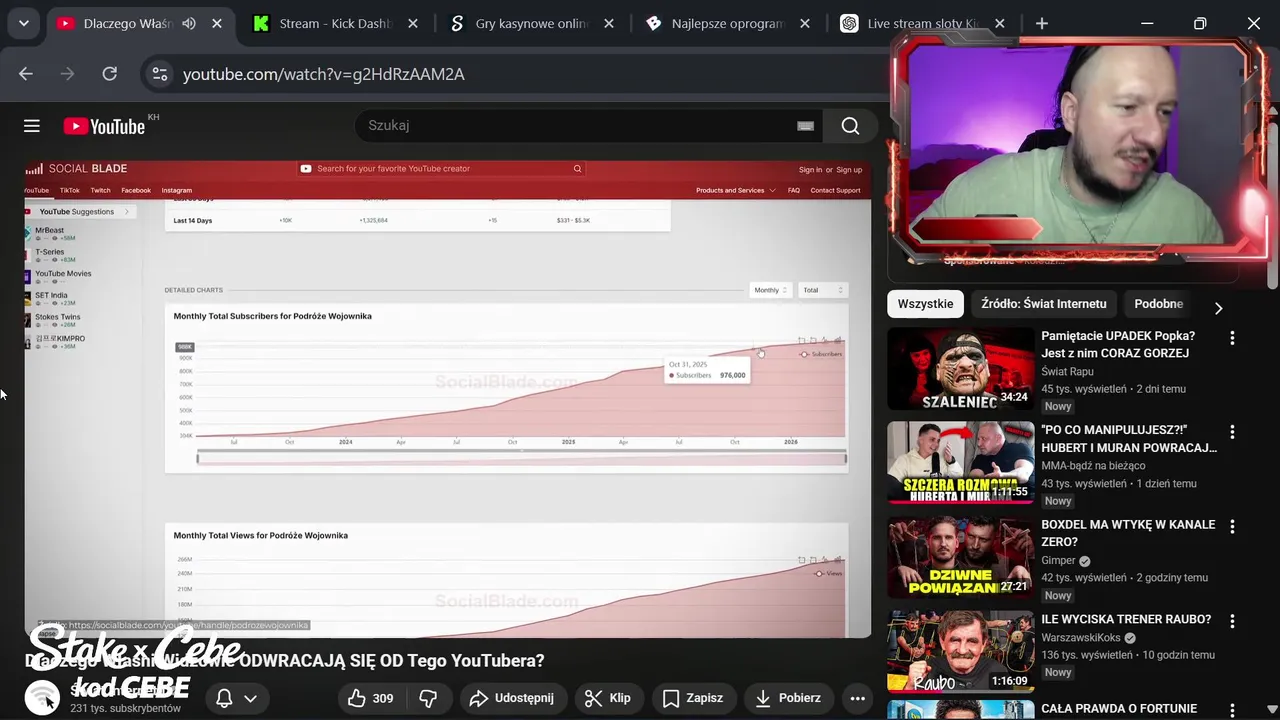Click the Klip scissors button

(x=608, y=698)
